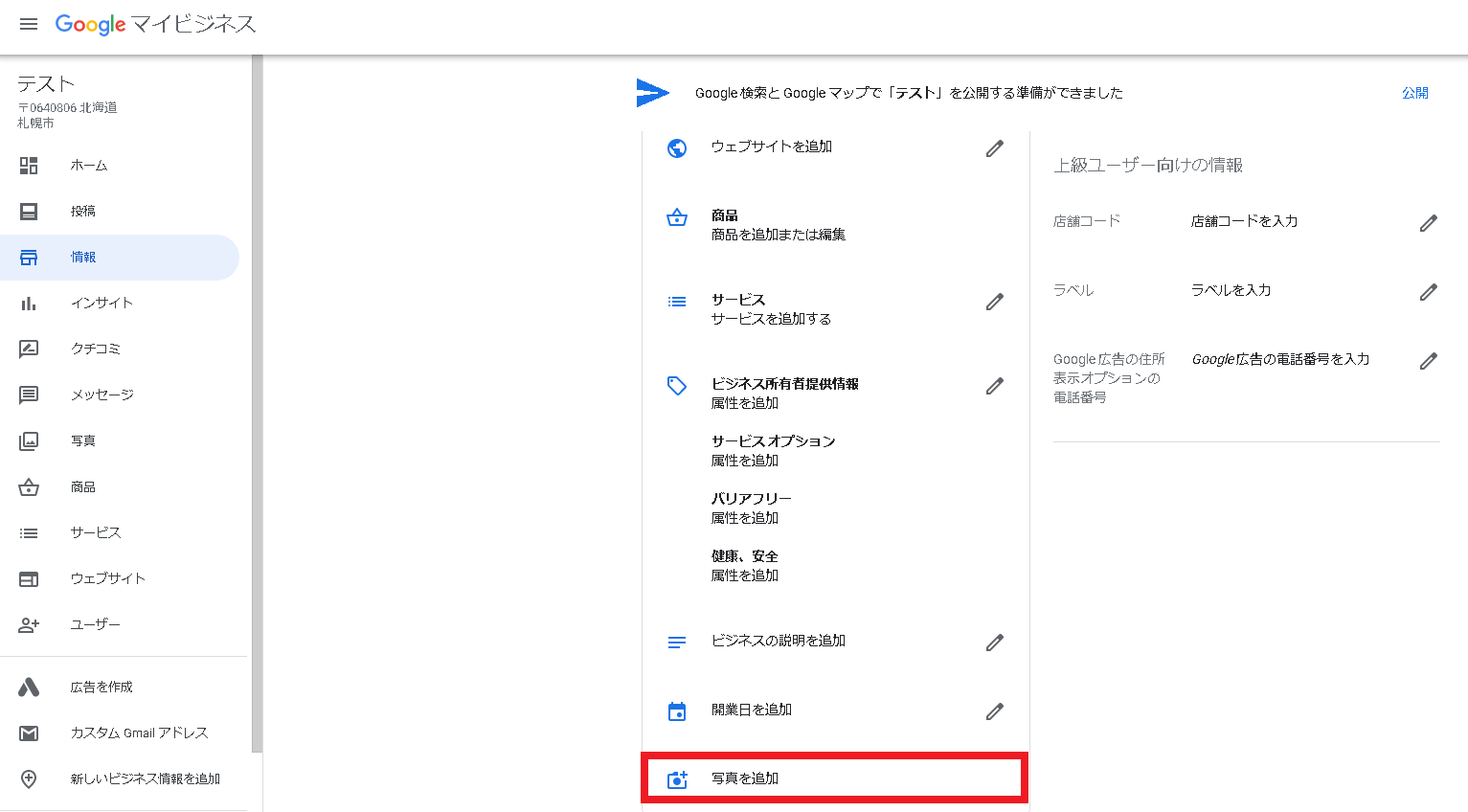Edit 店舗コード with pencil icon
Image resolution: width=1468 pixels, height=812 pixels.
(1429, 223)
